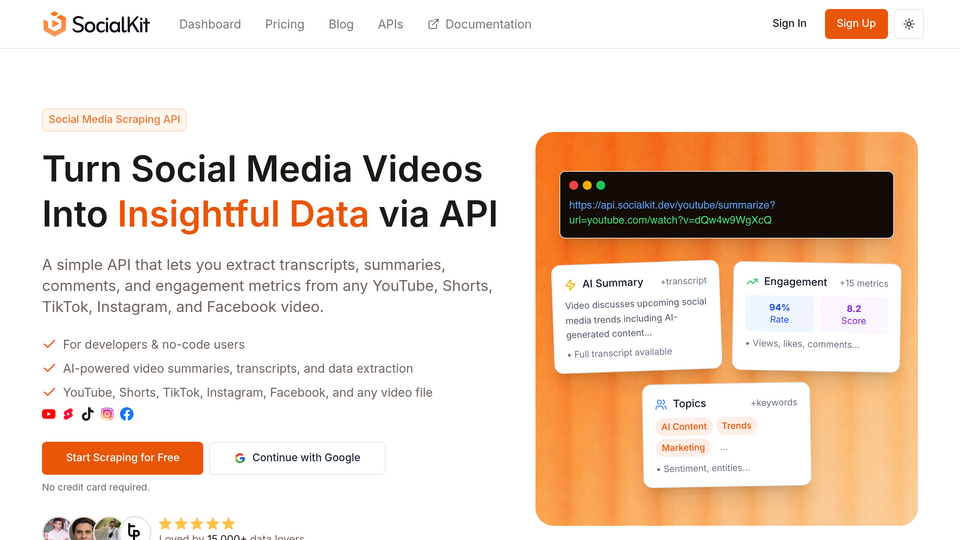Click the Social Media Scraping API badge
The height and width of the screenshot is (540, 960).
(x=114, y=119)
